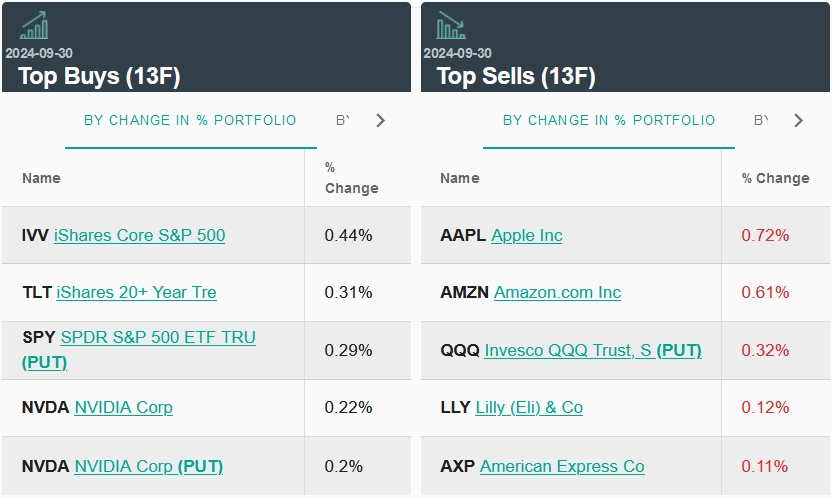
Task: Click the Top Buys Name column header
Action: tap(41, 178)
